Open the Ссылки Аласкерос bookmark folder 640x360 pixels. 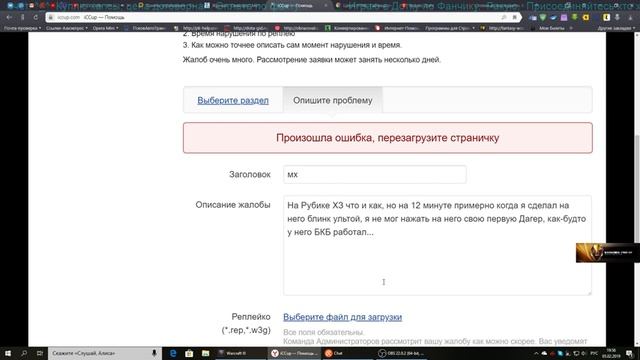67,28
